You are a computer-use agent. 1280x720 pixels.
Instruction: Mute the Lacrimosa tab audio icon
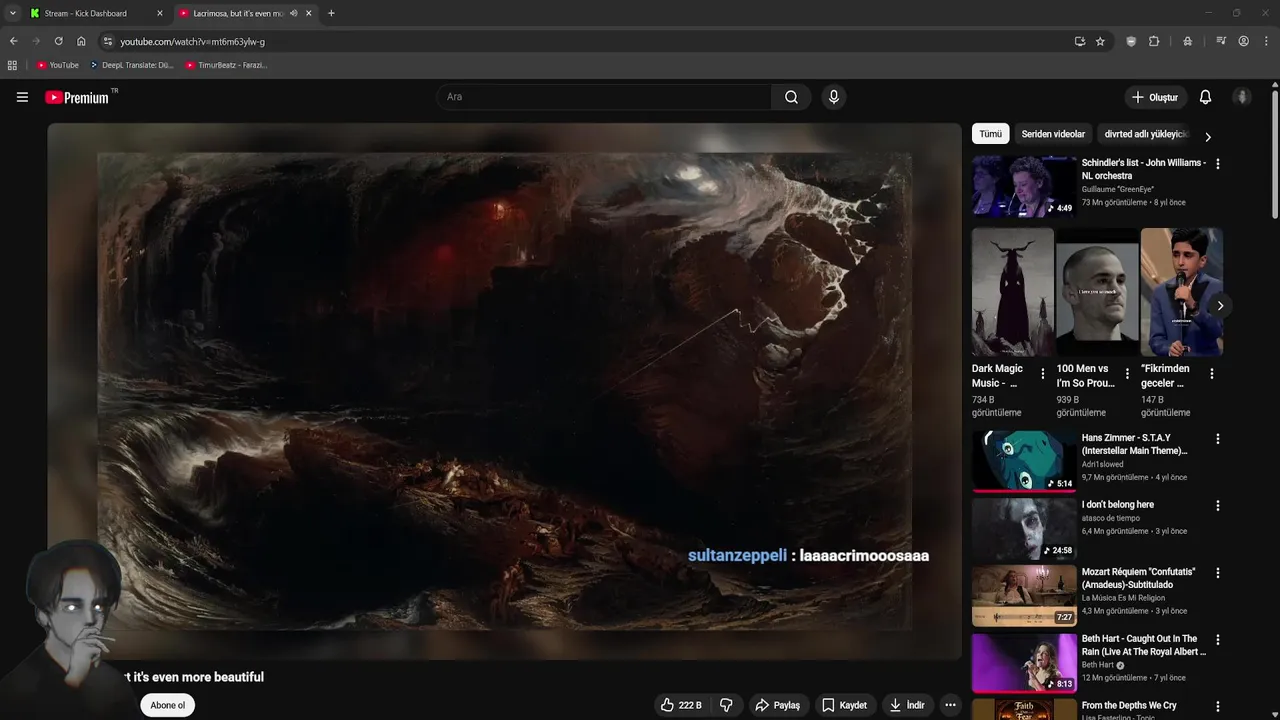click(293, 13)
